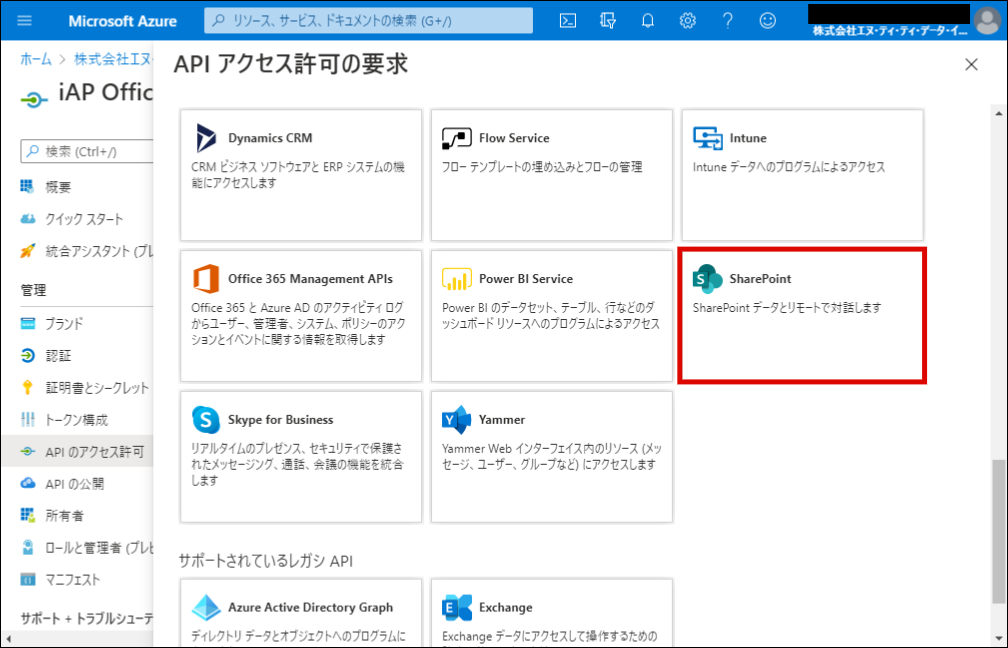Select API のアクセス許可 menu item
The height and width of the screenshot is (648, 1008).
pyautogui.click(x=78, y=452)
